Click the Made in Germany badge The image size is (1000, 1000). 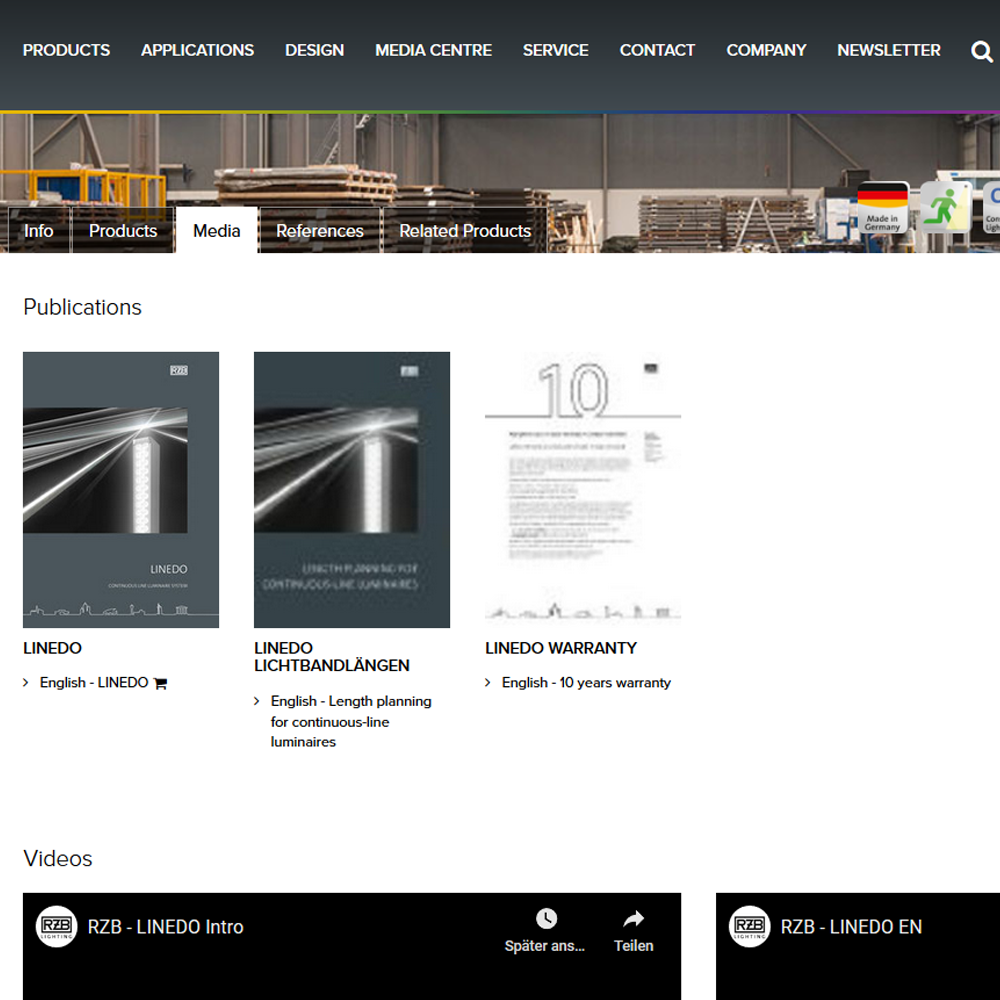tap(882, 207)
